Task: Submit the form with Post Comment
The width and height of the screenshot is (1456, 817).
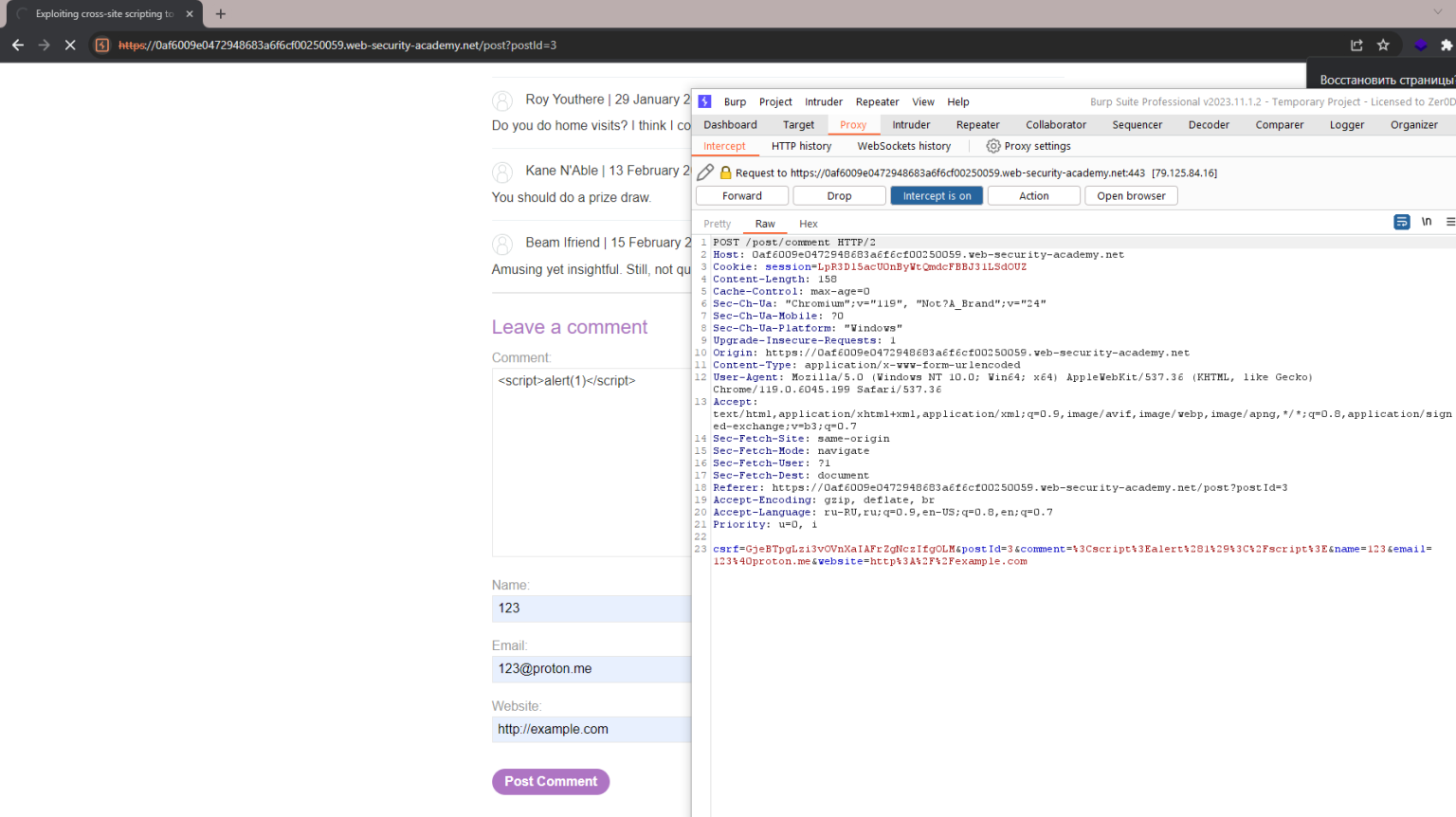Action: pyautogui.click(x=551, y=781)
